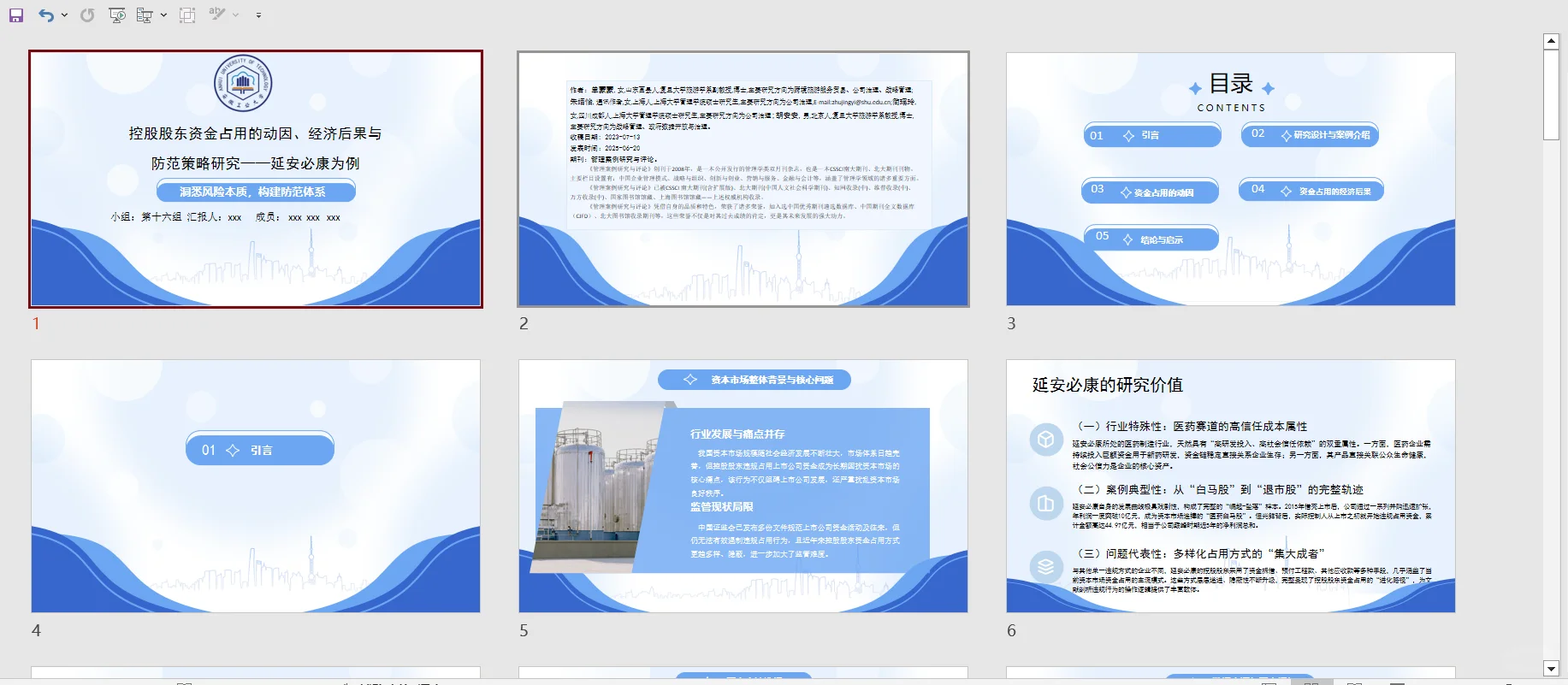Viewport: 1568px width, 685px height.
Task: Click the greyed Repeat/Redo icon
Action: tap(87, 15)
